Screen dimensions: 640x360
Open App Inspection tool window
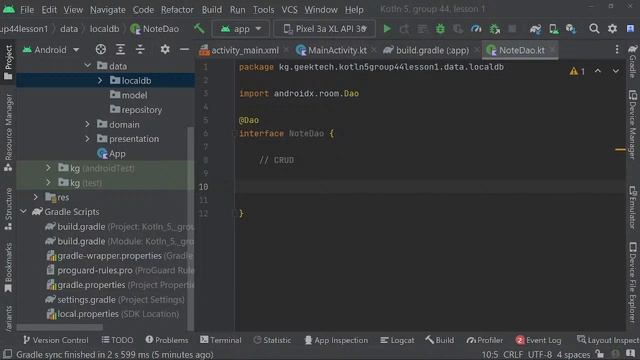tap(336, 340)
